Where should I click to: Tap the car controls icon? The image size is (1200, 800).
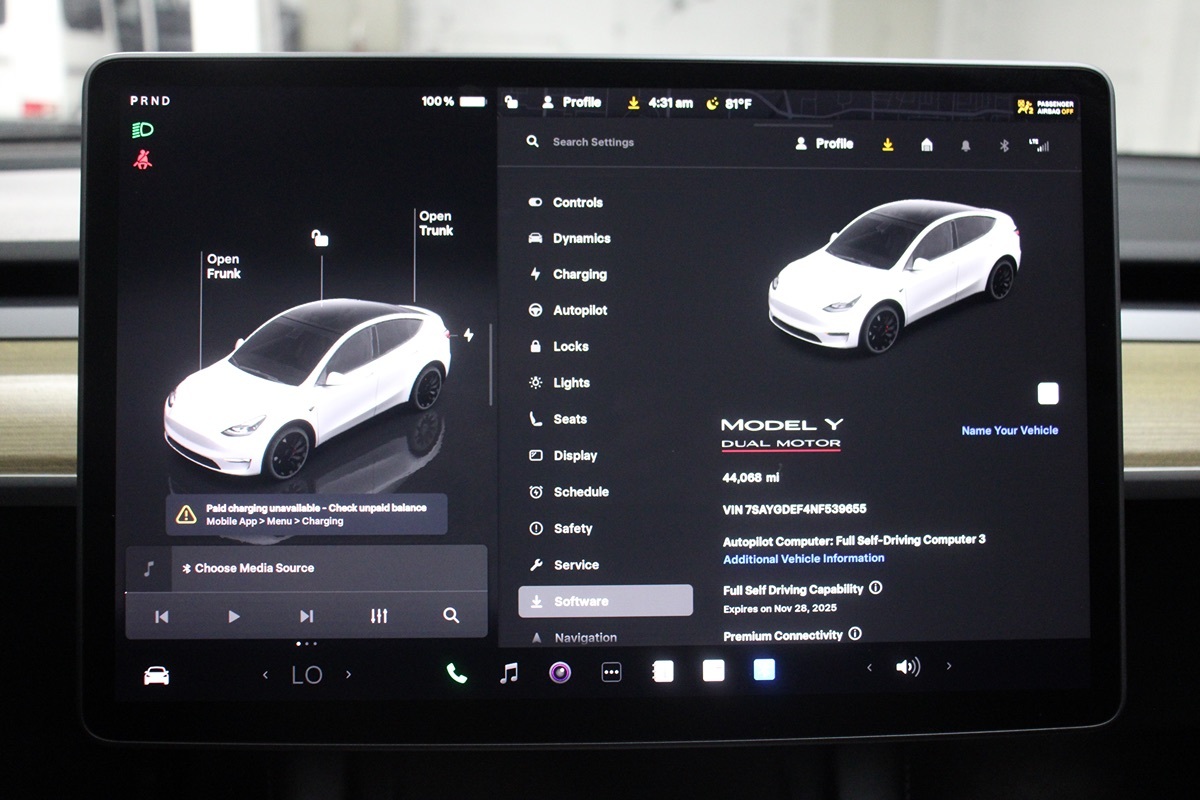click(156, 676)
